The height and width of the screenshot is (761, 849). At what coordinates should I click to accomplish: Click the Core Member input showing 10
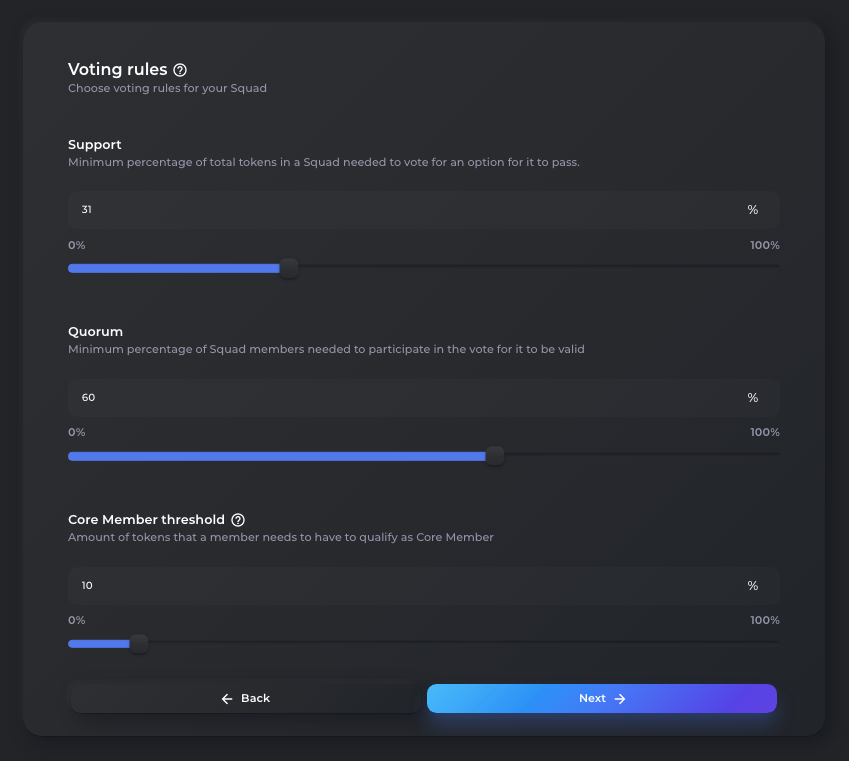423,586
